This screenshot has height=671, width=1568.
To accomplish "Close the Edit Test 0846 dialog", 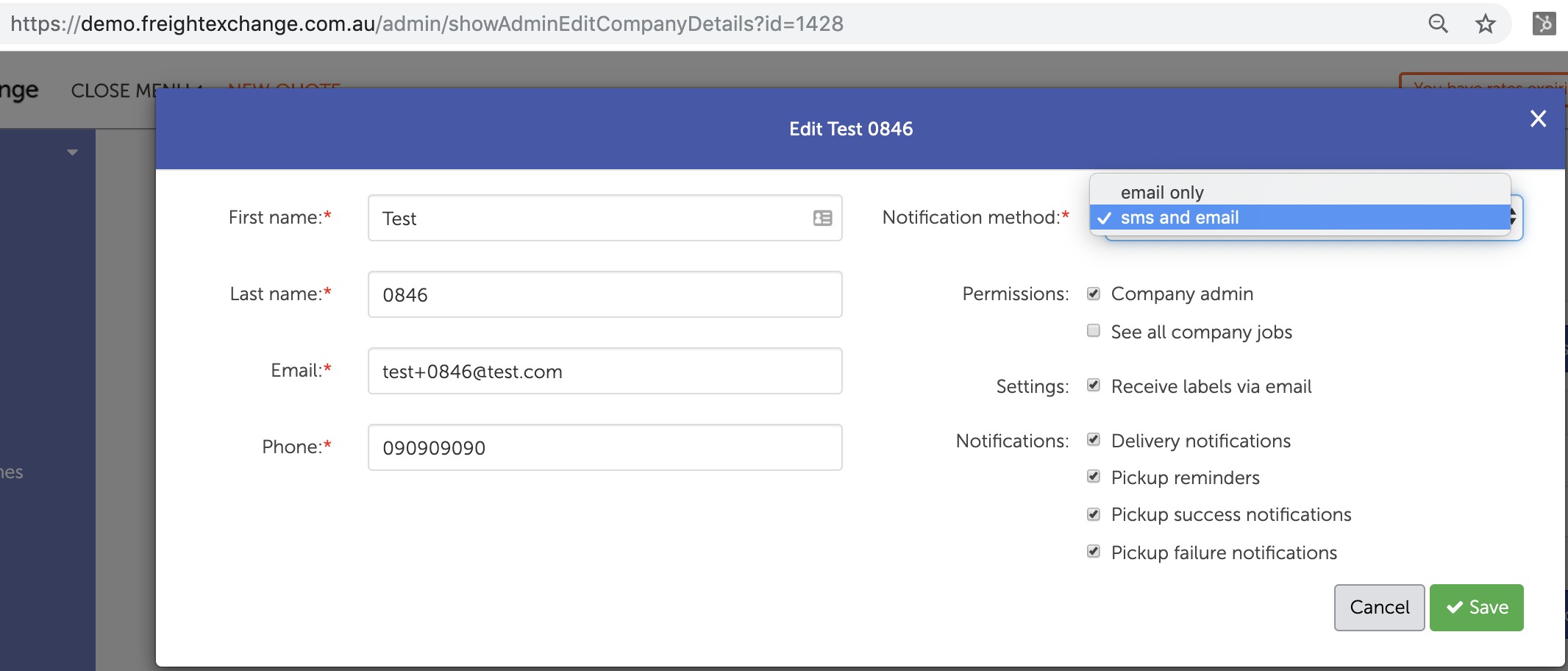I will 1538,118.
